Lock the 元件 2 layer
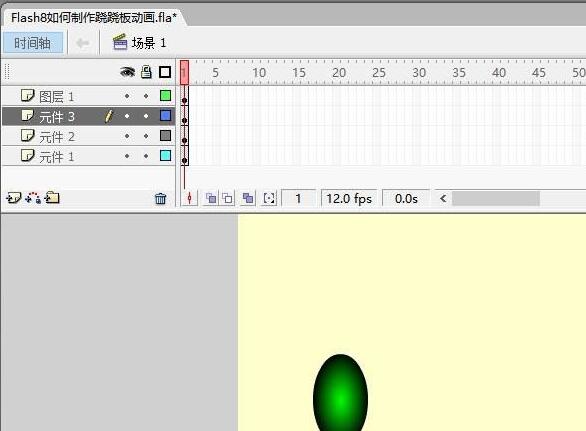 pos(146,136)
